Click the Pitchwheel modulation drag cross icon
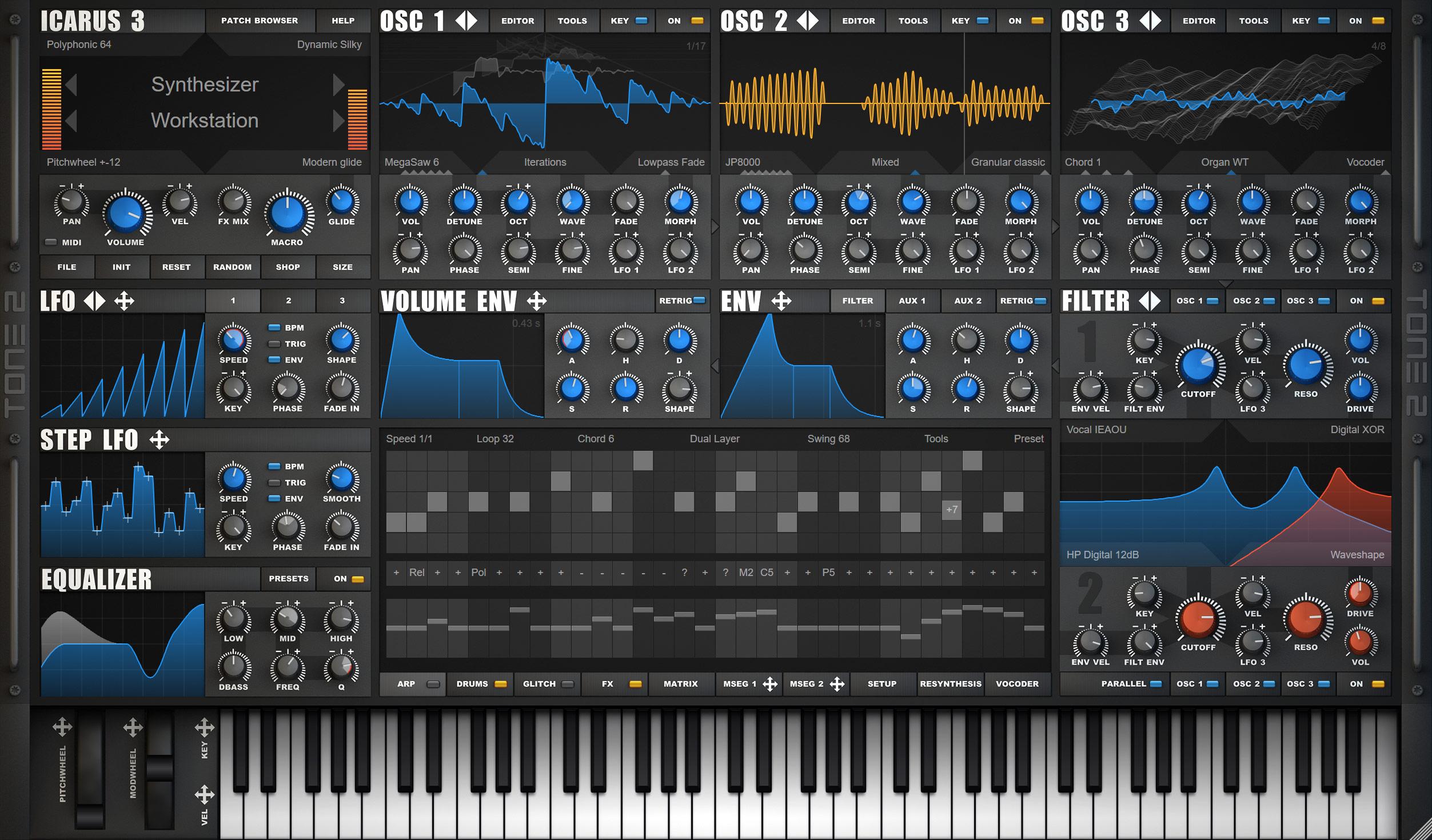This screenshot has height=840, width=1432. (62, 727)
